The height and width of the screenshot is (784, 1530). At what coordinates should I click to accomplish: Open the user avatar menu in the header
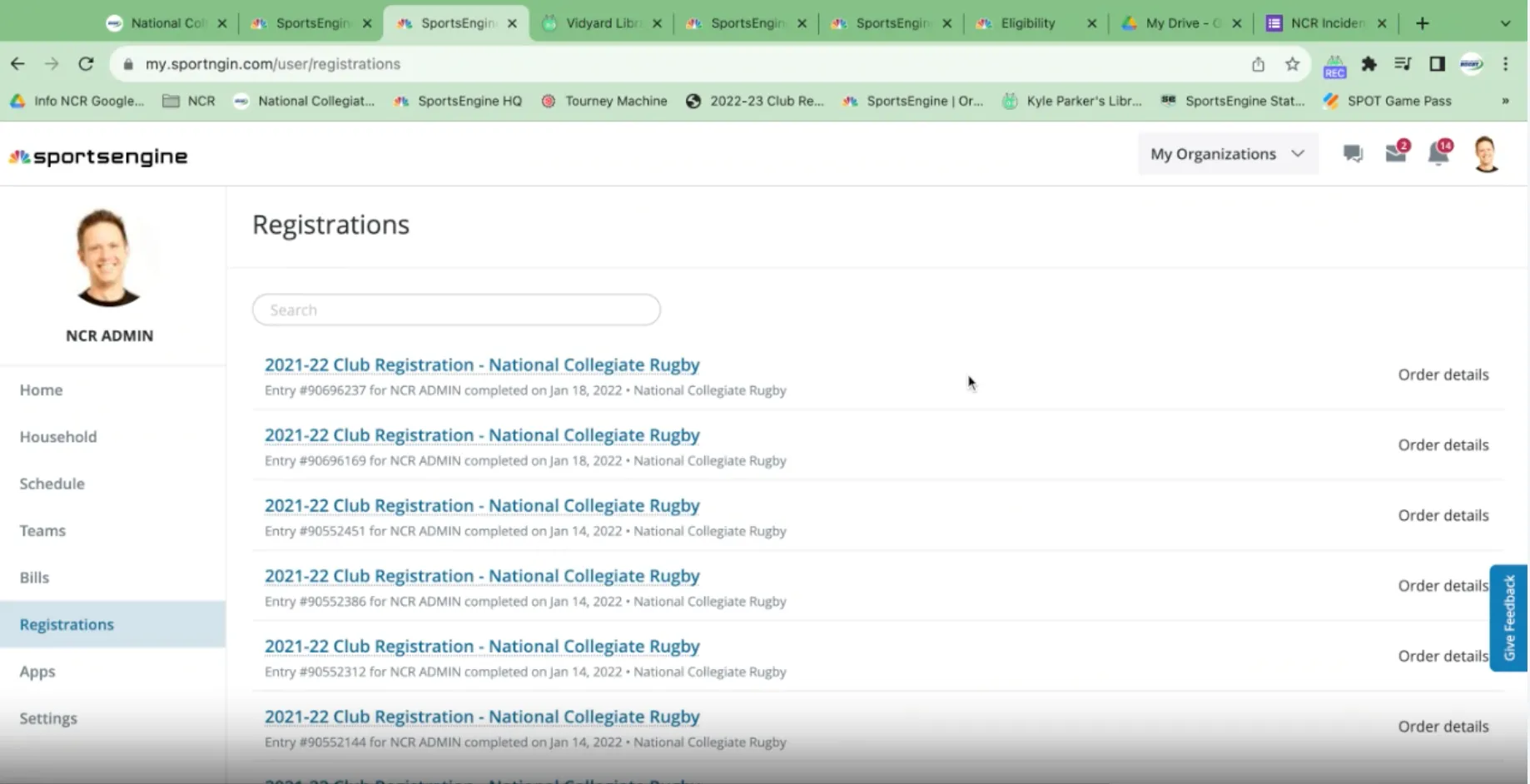coord(1486,155)
